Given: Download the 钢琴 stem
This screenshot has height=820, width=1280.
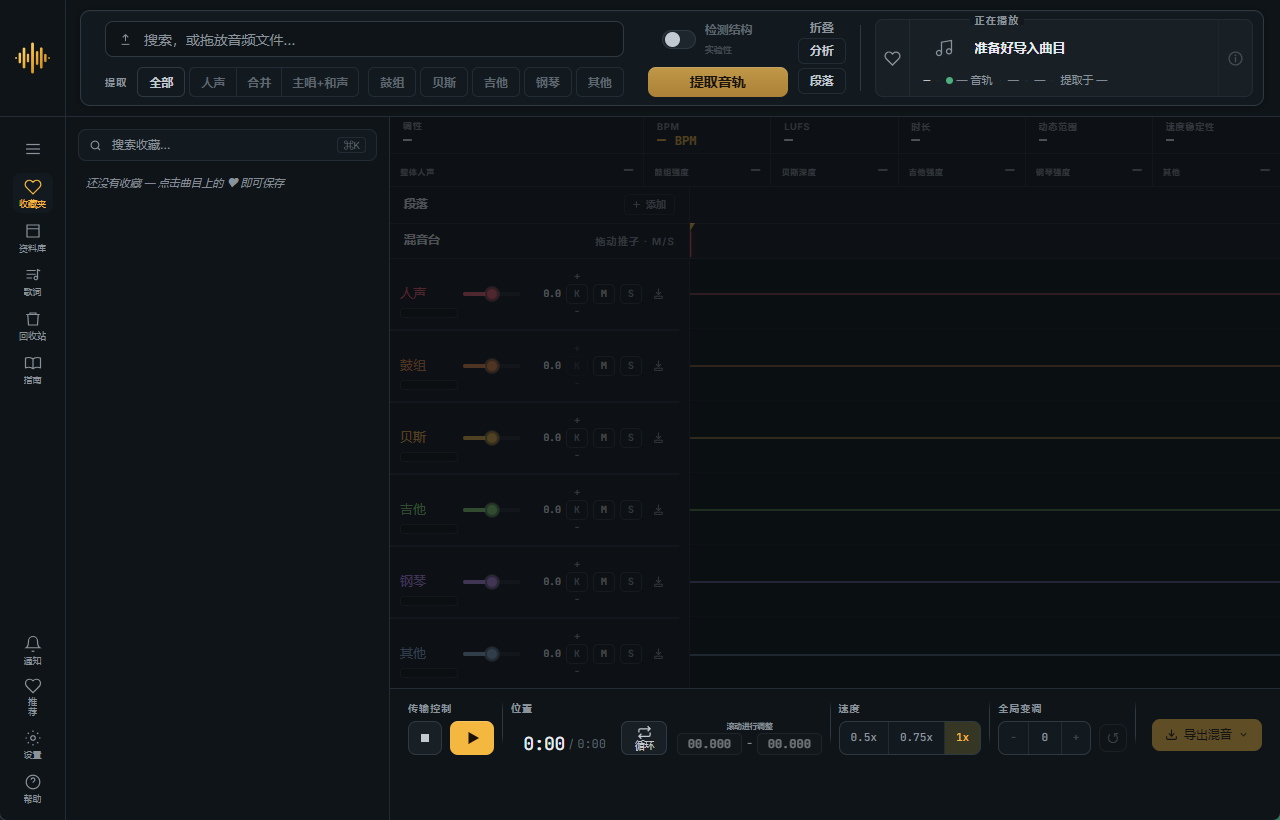Looking at the screenshot, I should click(658, 582).
